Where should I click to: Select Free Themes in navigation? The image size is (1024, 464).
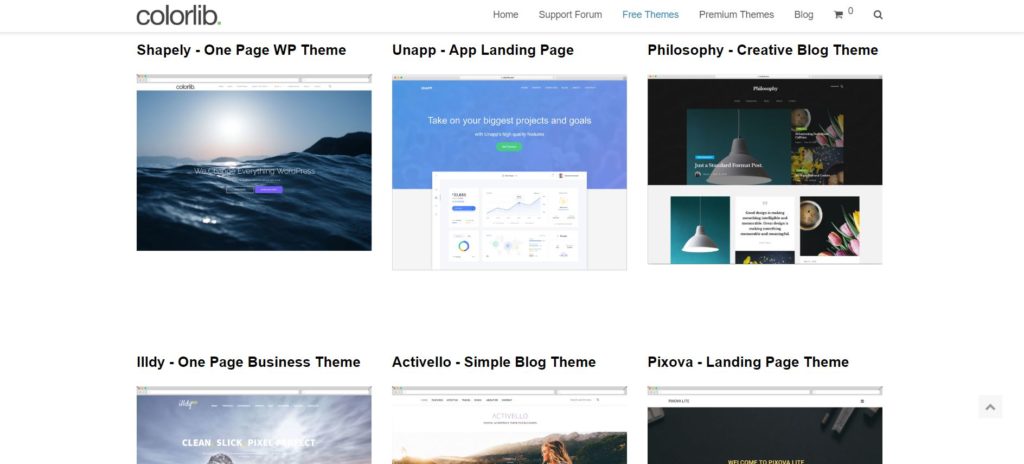(650, 14)
